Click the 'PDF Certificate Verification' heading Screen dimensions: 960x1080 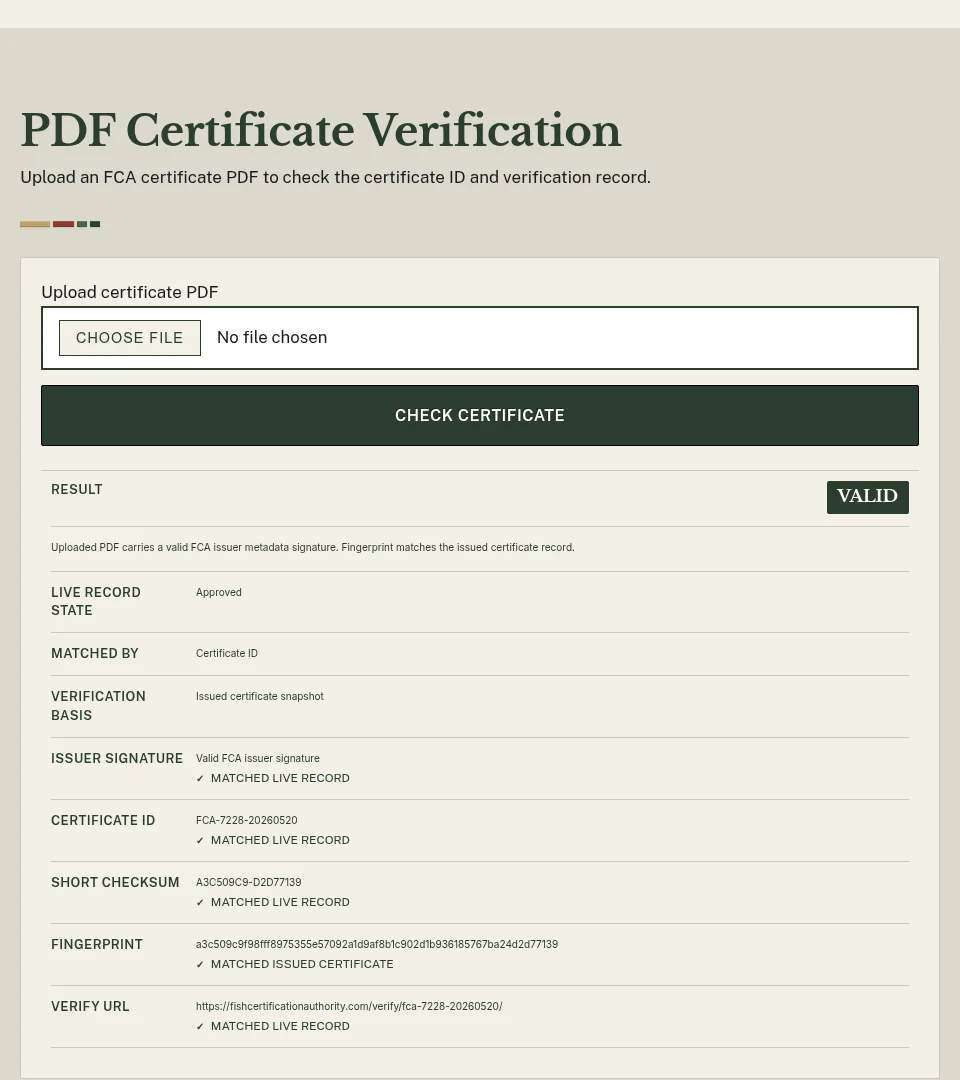321,129
